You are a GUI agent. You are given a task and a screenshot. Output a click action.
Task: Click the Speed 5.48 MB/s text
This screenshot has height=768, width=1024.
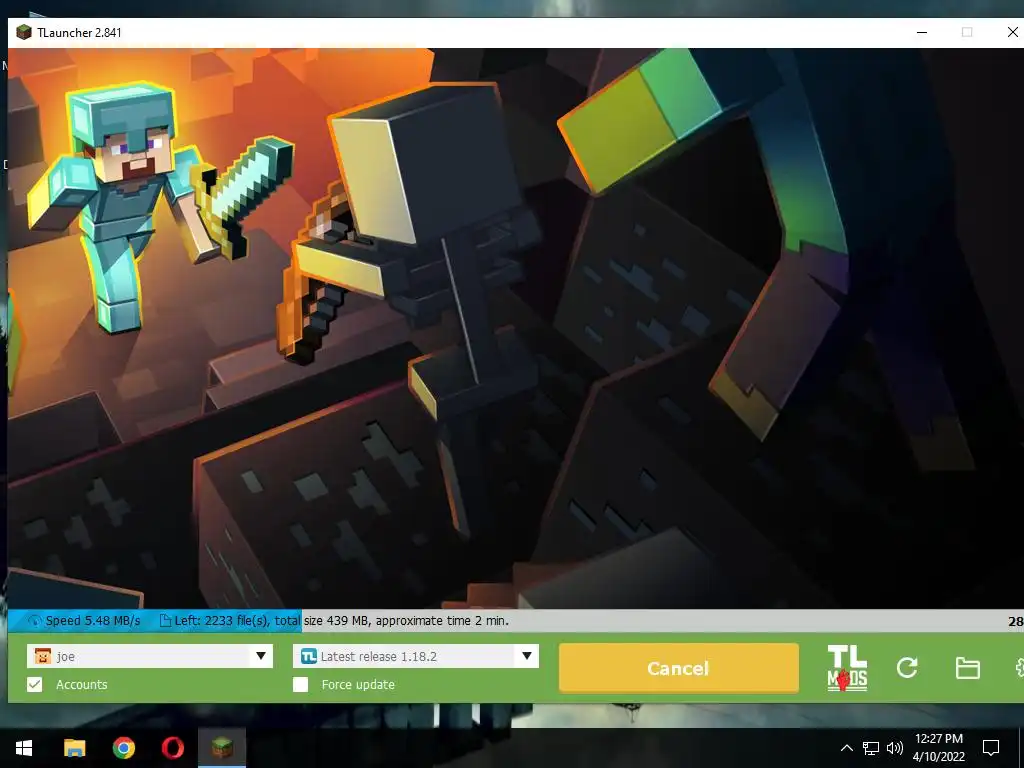pos(93,621)
